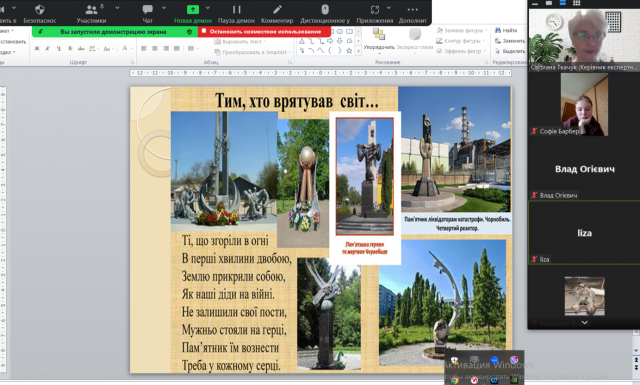Select Влад Огієвич participant tile
The image size is (640, 385).
[x=584, y=168]
